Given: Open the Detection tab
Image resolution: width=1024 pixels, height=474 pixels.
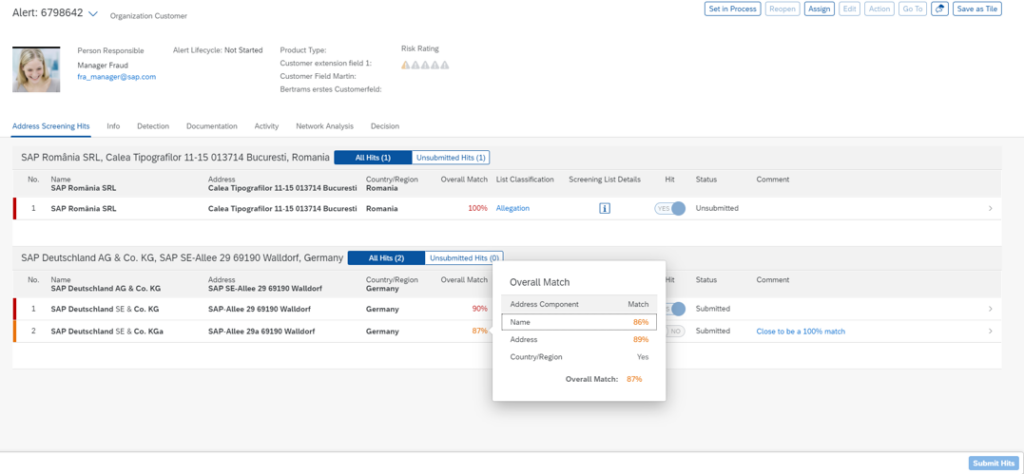Looking at the screenshot, I should point(153,126).
